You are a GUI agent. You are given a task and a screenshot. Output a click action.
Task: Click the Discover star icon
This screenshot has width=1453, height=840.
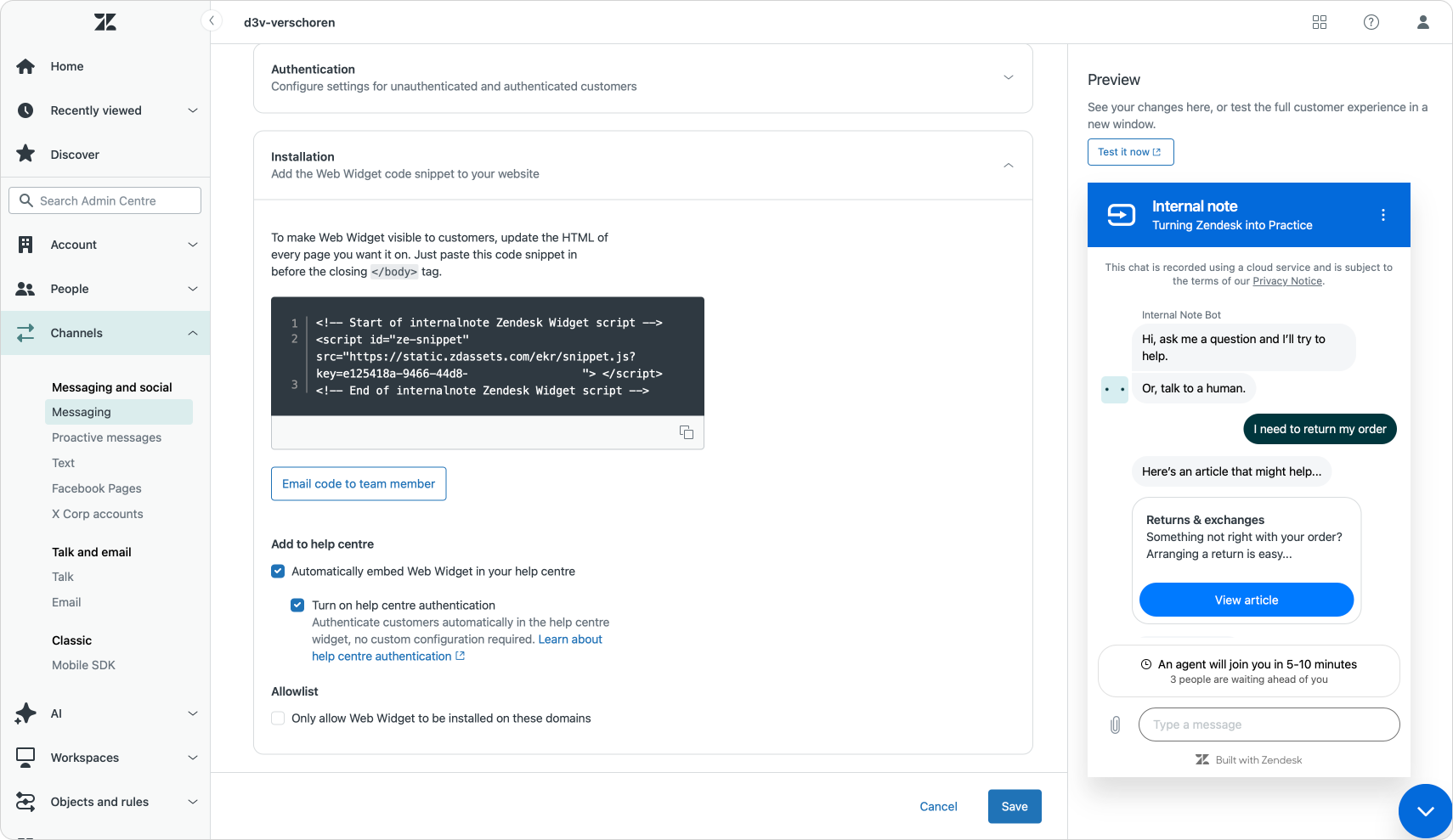[25, 154]
